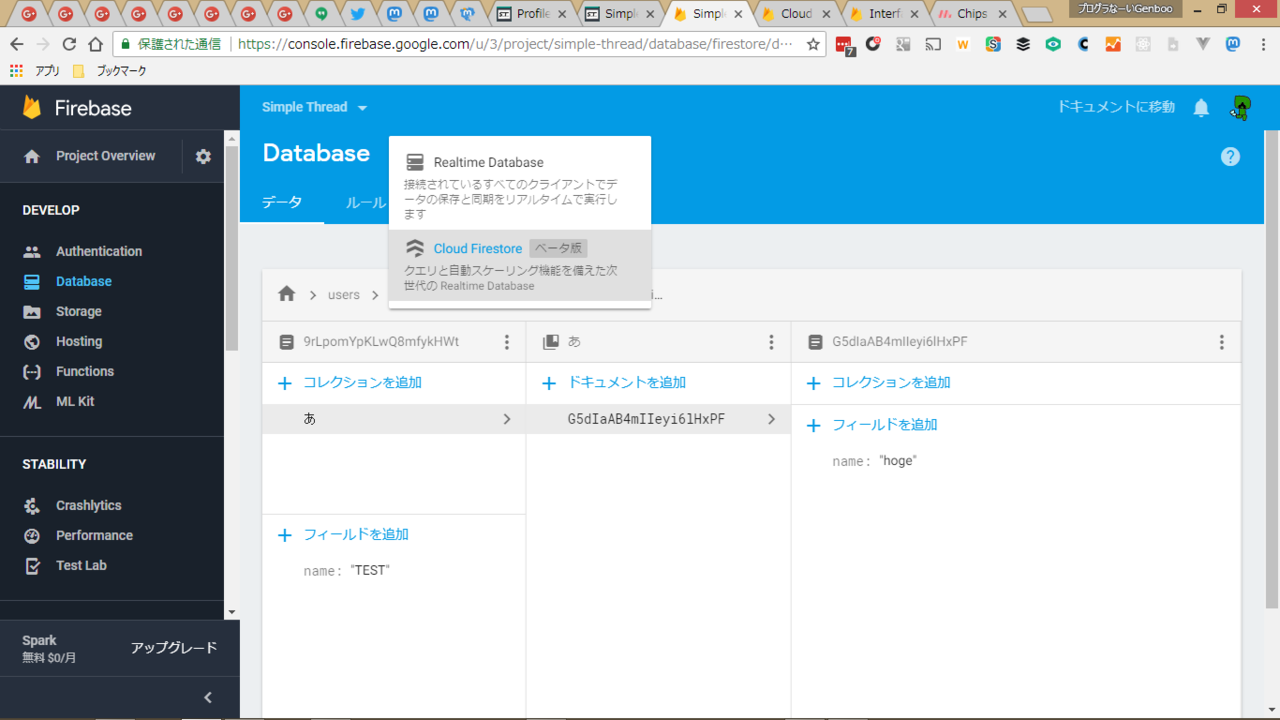Screen dimensions: 1280x720
Task: Click the help question mark icon
Action: click(1230, 156)
